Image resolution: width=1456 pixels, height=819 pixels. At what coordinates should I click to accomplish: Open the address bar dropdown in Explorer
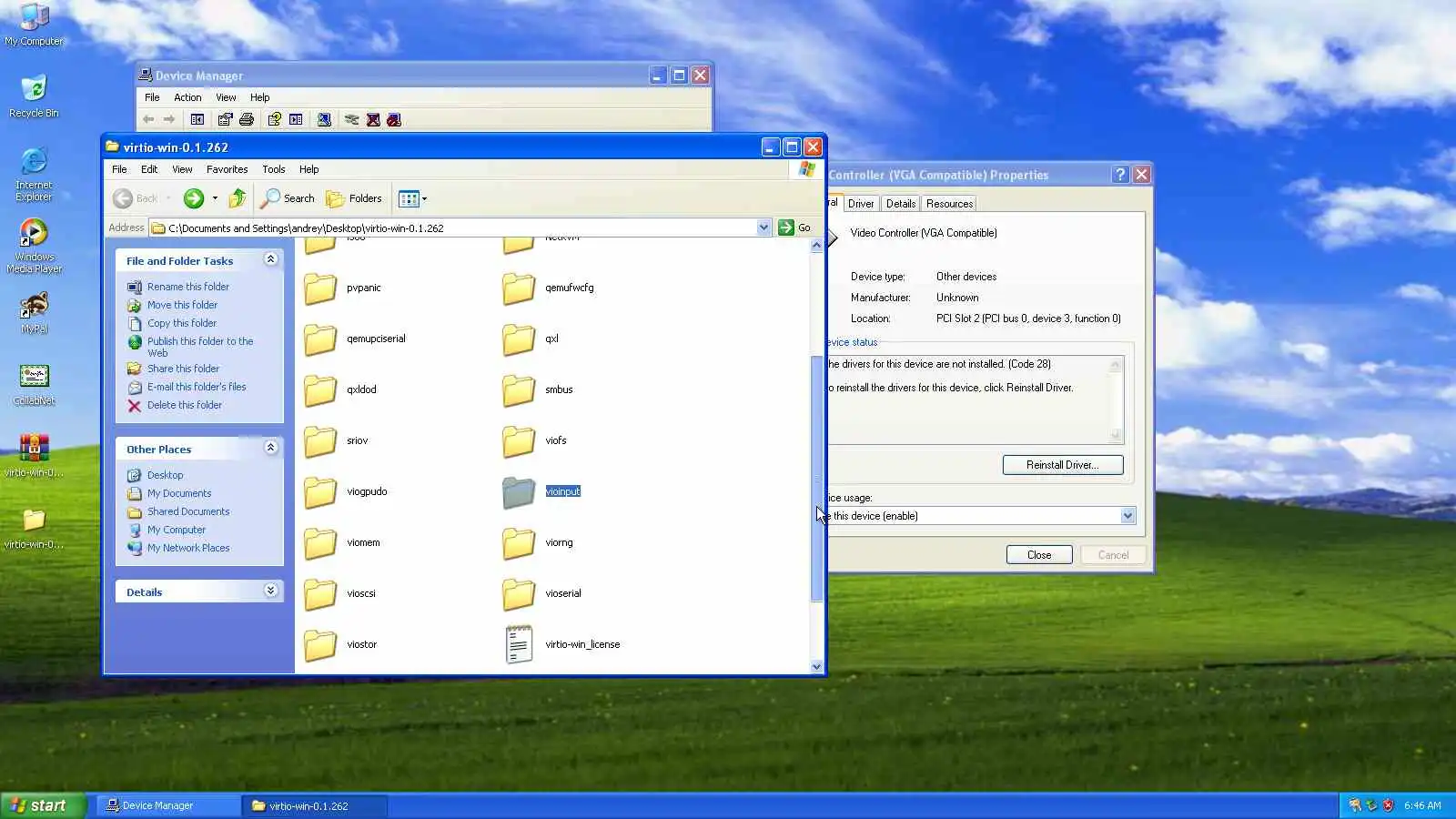(763, 227)
